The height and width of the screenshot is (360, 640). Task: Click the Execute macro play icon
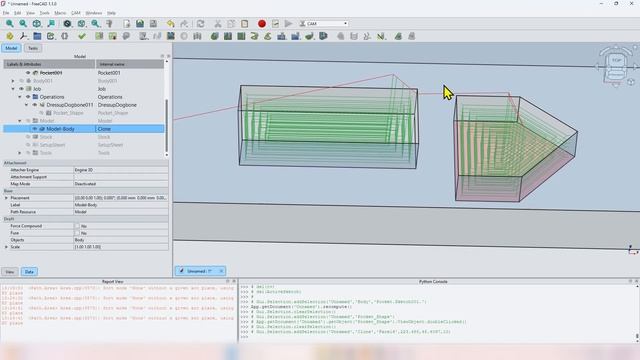tap(289, 24)
